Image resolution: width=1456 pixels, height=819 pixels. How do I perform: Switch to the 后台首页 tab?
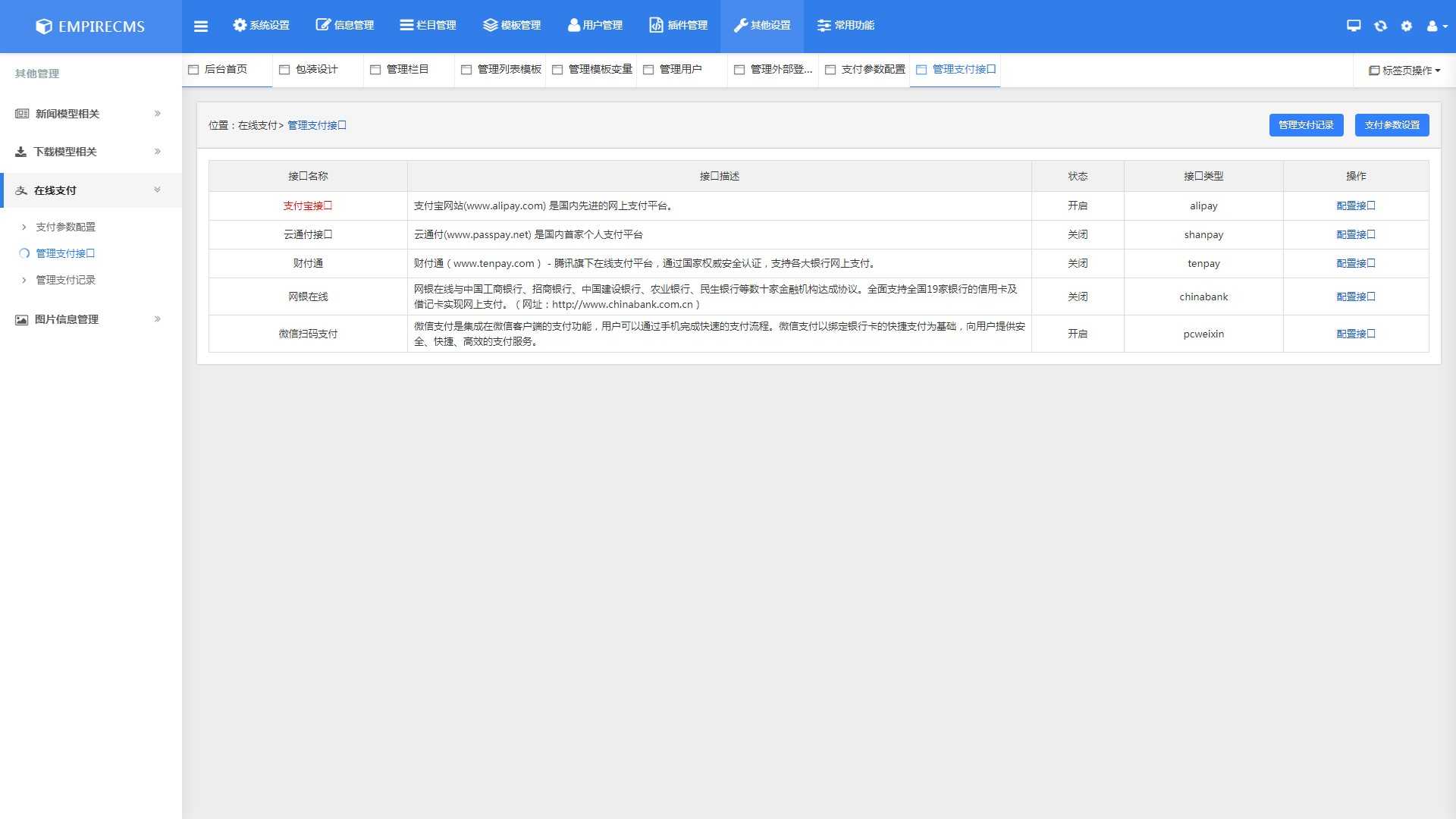point(225,70)
